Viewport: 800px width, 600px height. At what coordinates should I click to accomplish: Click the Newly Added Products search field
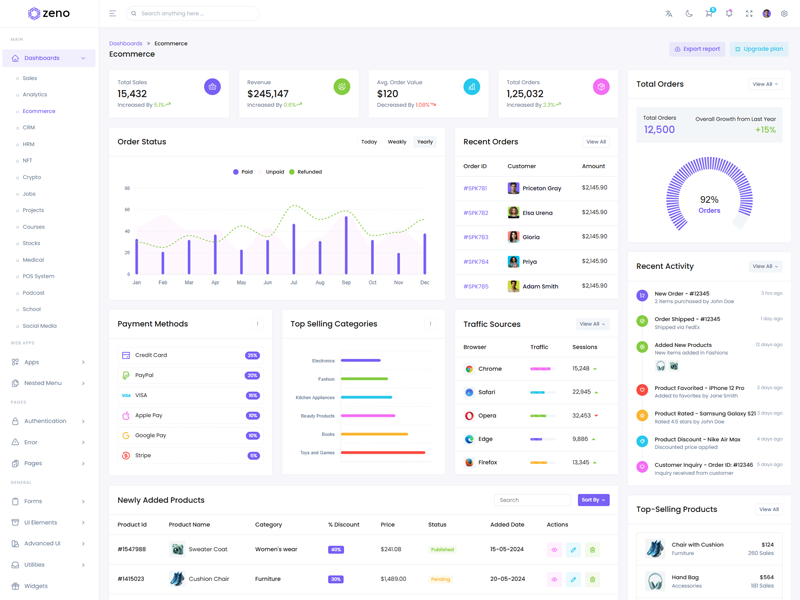click(x=532, y=500)
